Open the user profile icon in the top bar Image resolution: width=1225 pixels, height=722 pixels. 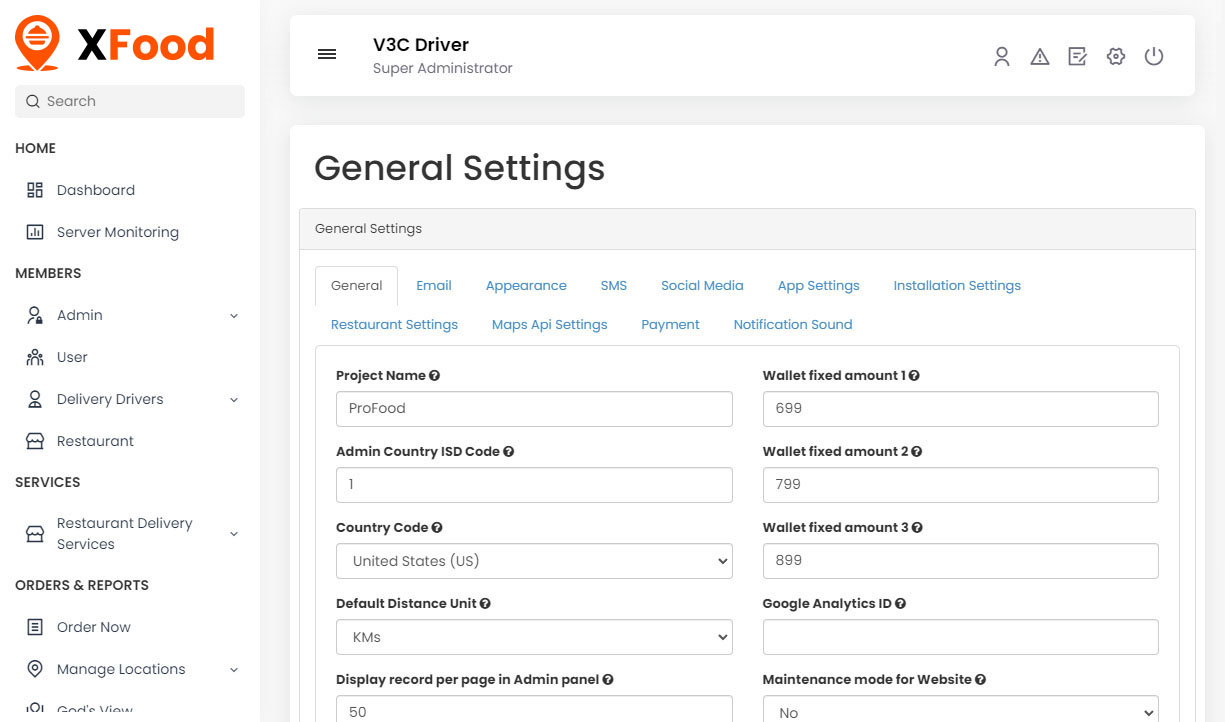[x=1002, y=57]
